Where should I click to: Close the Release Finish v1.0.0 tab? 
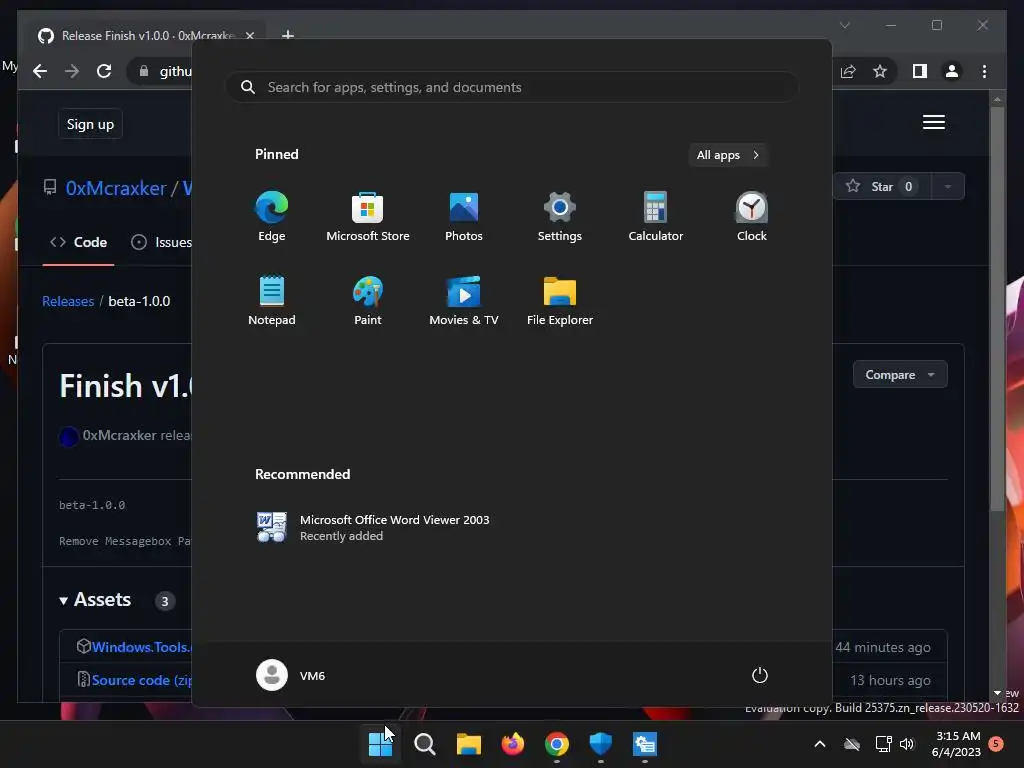pyautogui.click(x=250, y=35)
